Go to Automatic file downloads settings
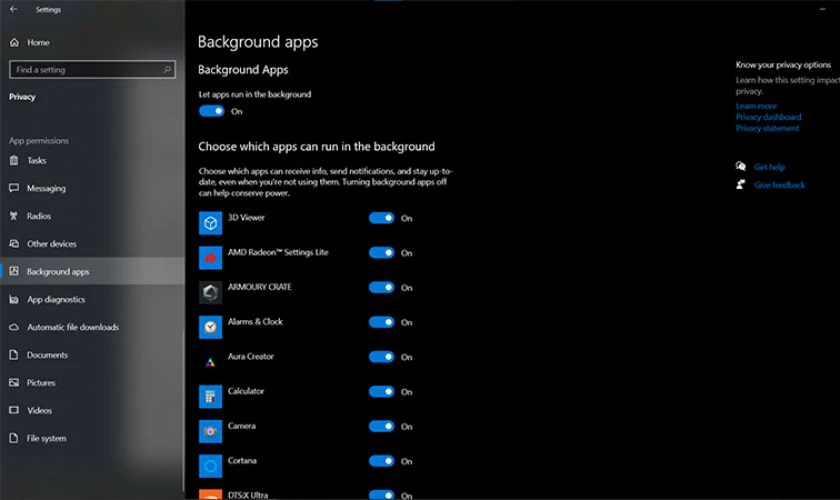840x500 pixels. pyautogui.click(x=72, y=327)
